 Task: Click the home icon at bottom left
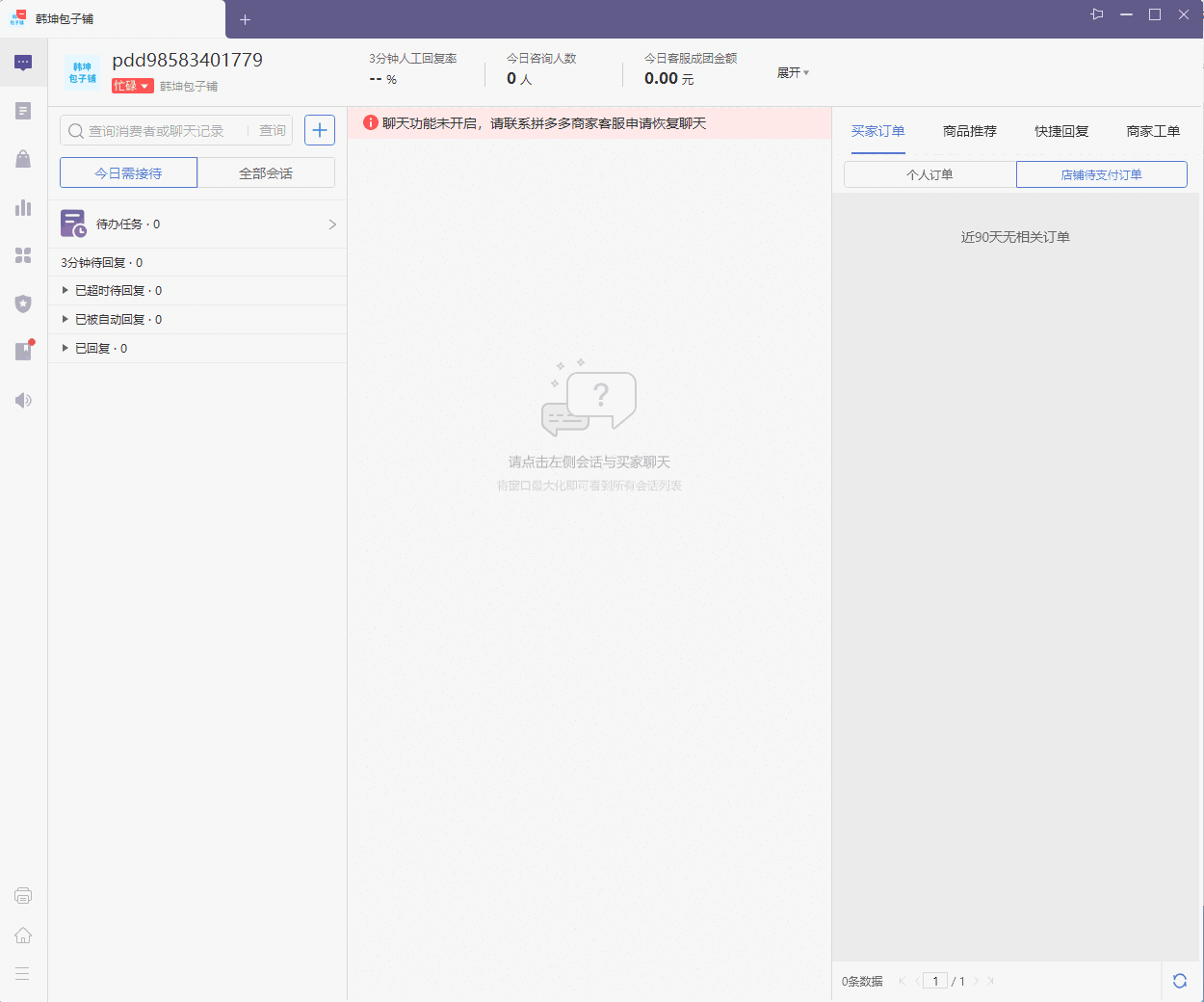[22, 935]
